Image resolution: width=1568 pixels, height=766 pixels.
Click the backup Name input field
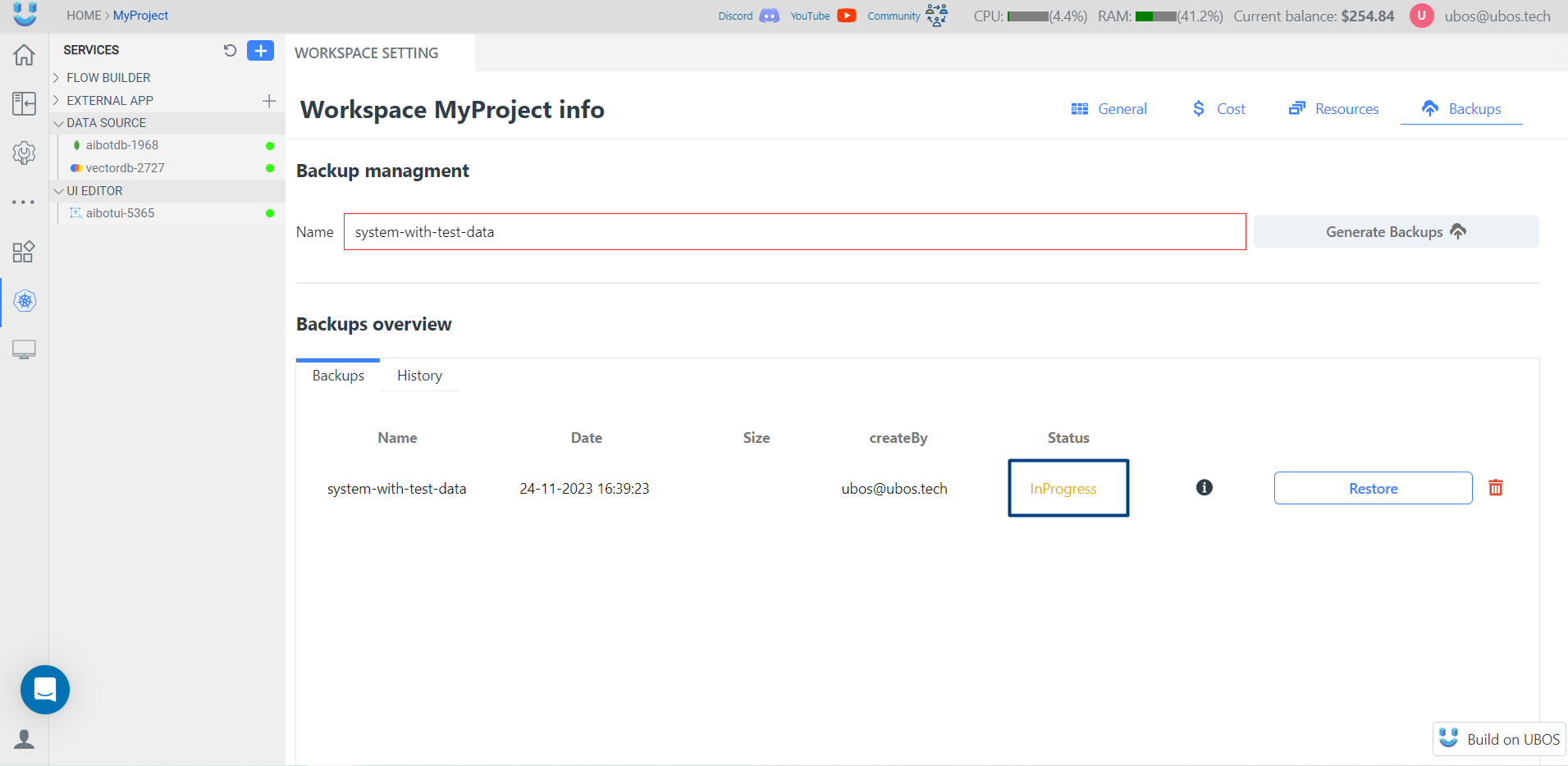point(794,232)
